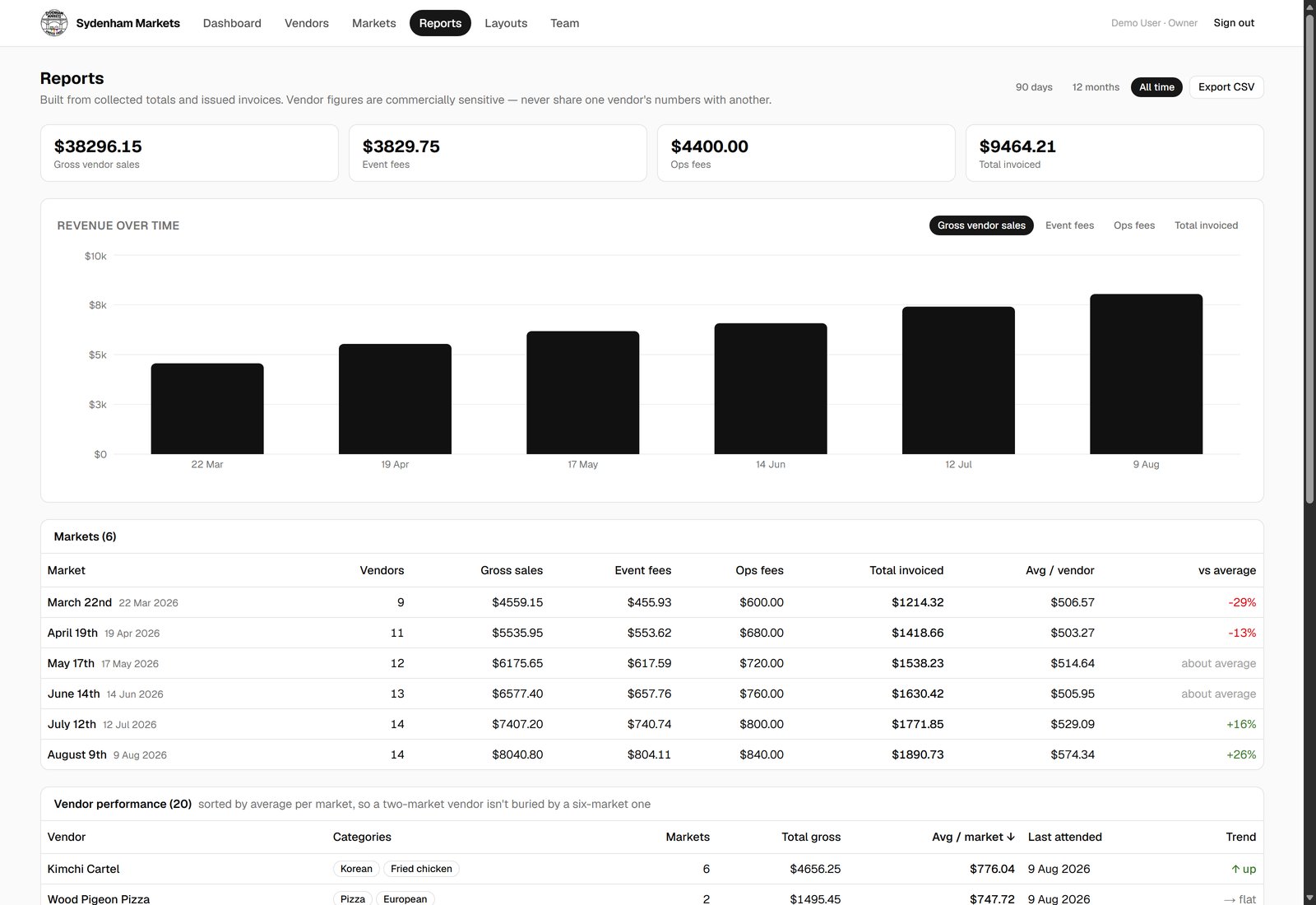Image resolution: width=1316 pixels, height=905 pixels.
Task: Click the Sydenham Markets logo icon
Action: [54, 23]
